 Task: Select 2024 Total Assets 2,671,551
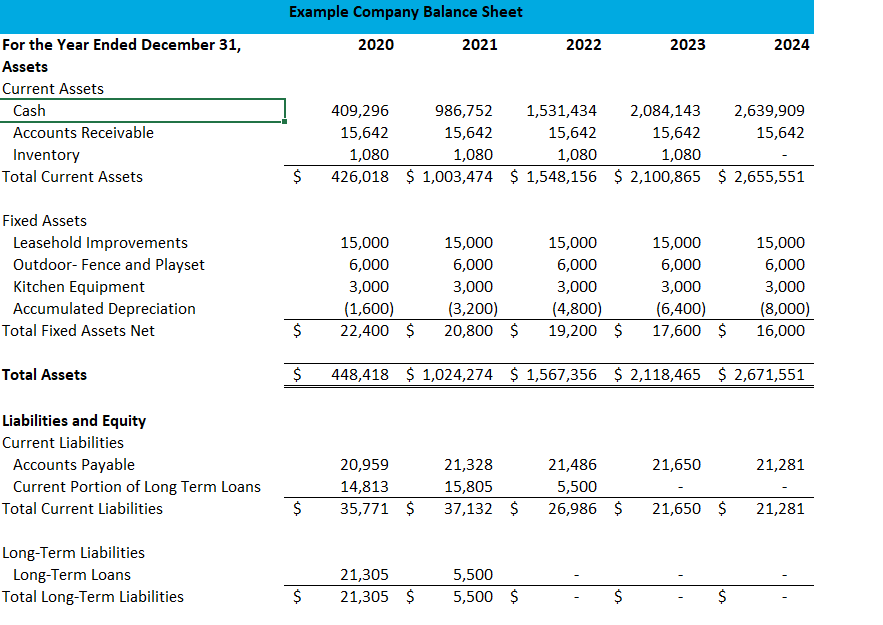[x=769, y=375]
